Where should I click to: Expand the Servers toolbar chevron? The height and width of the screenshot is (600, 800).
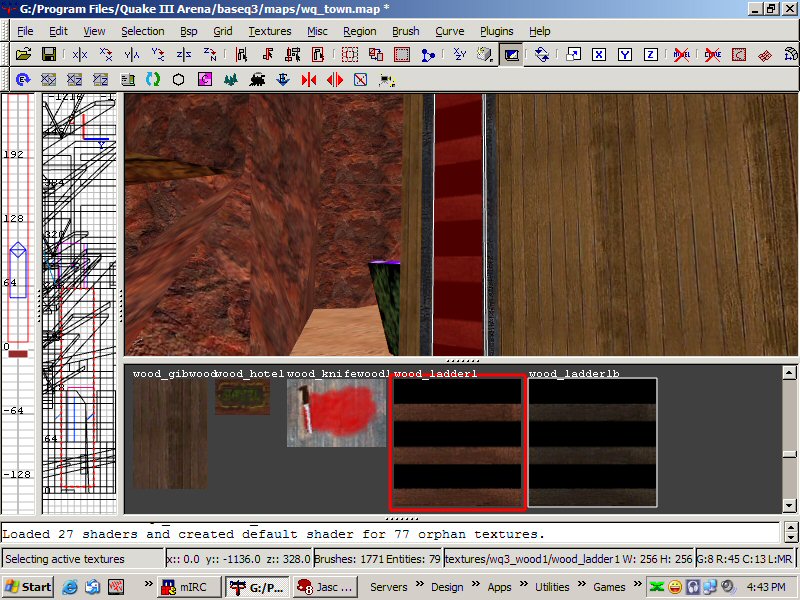point(420,584)
